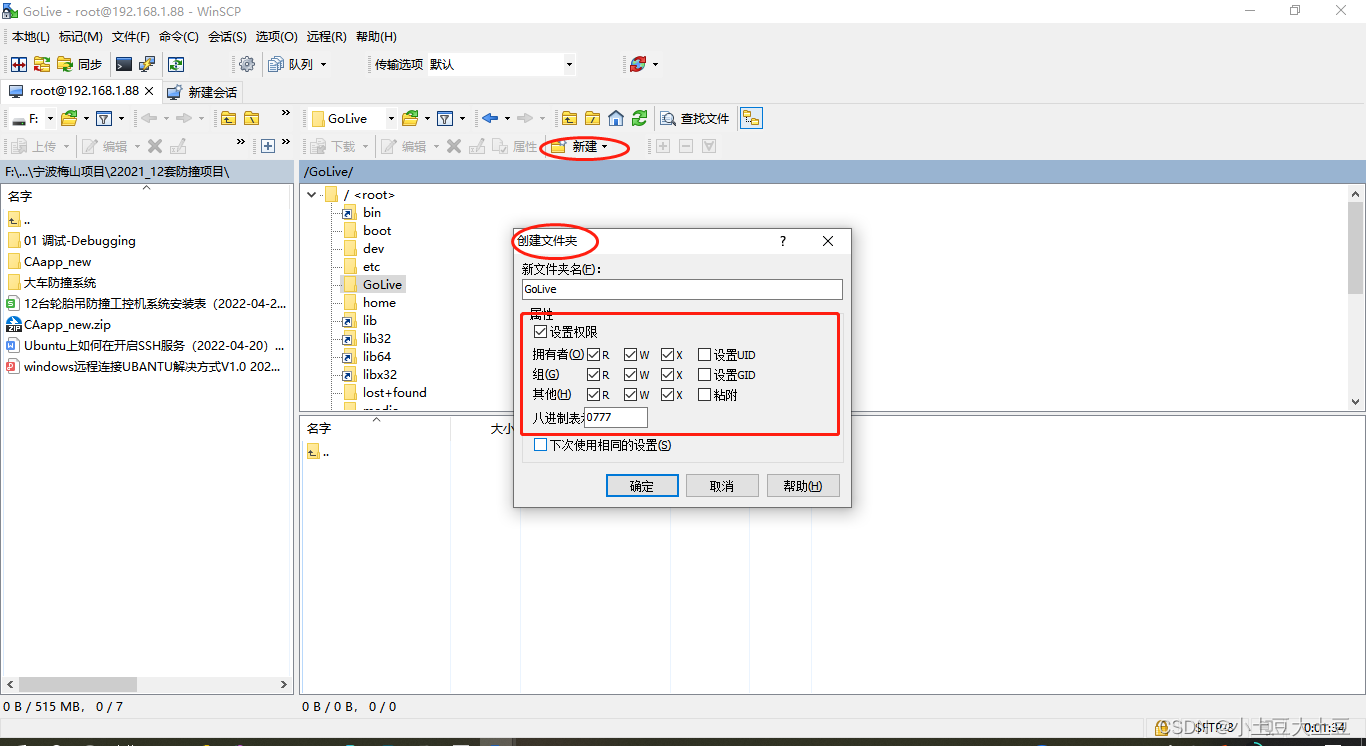1366x746 pixels.
Task: Open the 本地(L) menu
Action: pyautogui.click(x=31, y=37)
